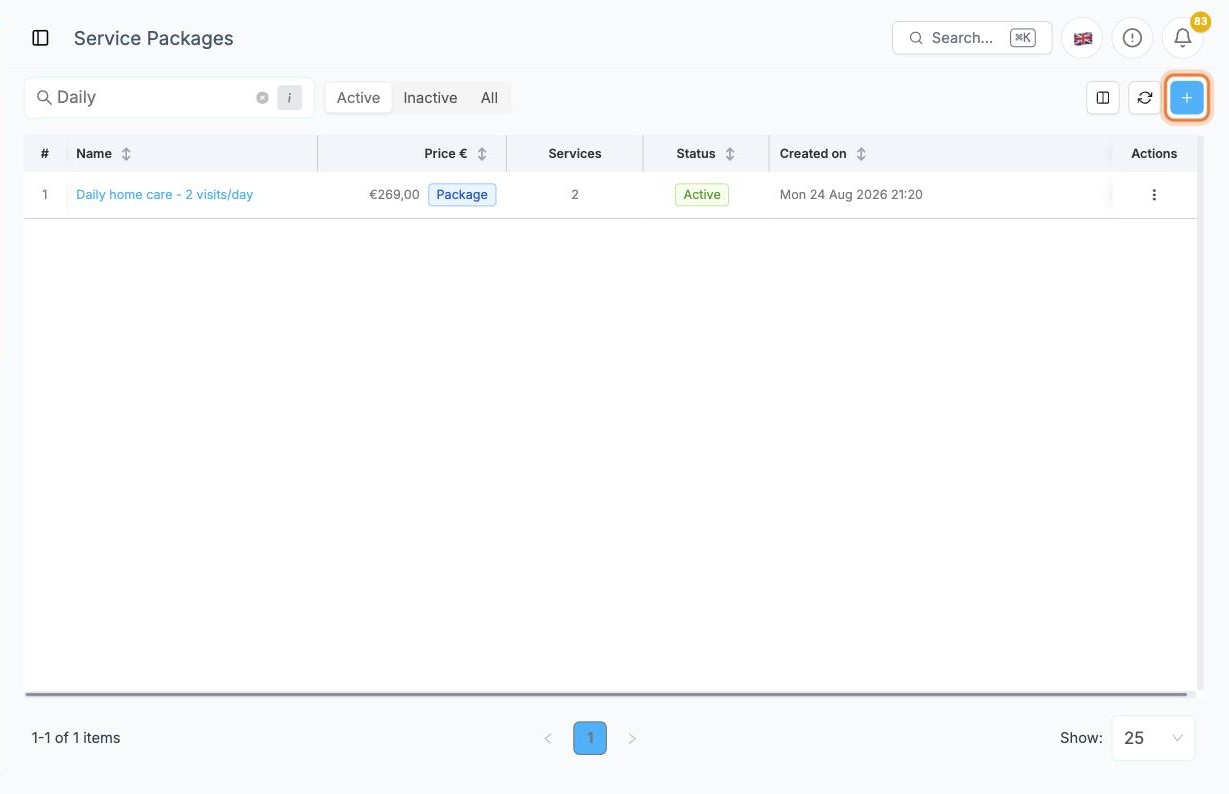Go to previous page arrow
Viewport: 1229px width, 794px height.
tap(548, 738)
